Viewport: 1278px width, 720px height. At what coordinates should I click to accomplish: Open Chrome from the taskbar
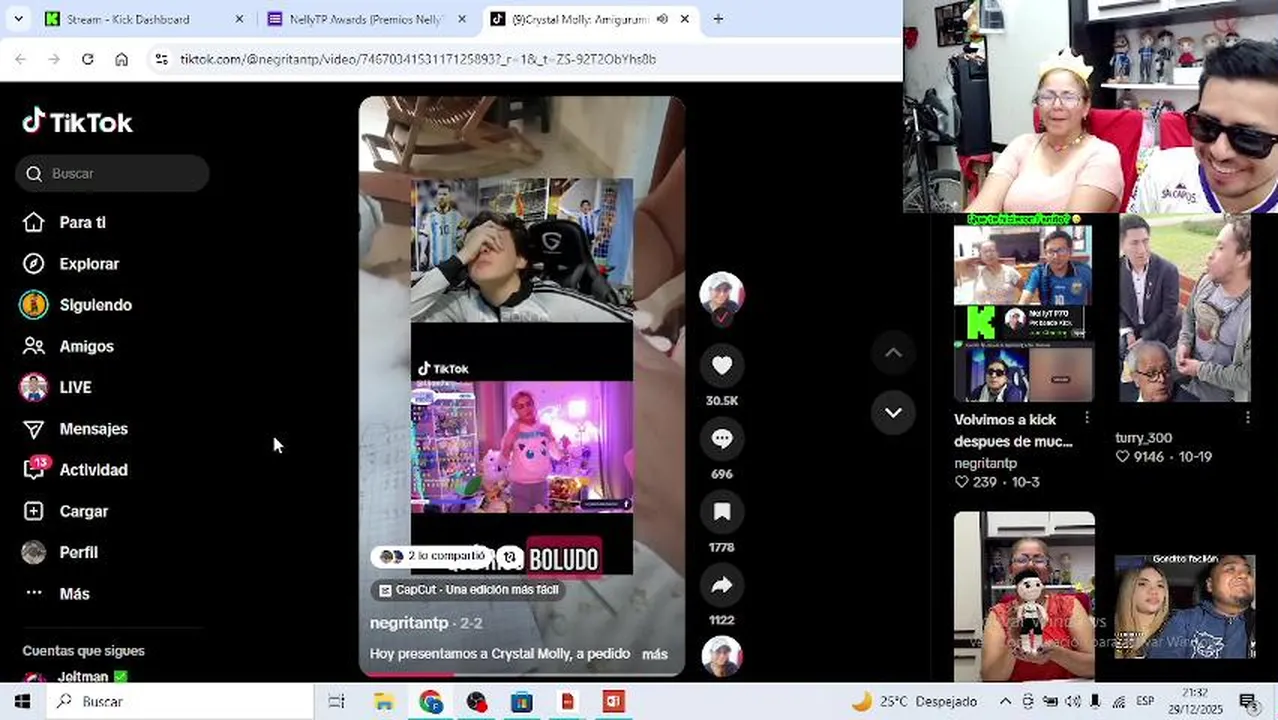pos(431,701)
